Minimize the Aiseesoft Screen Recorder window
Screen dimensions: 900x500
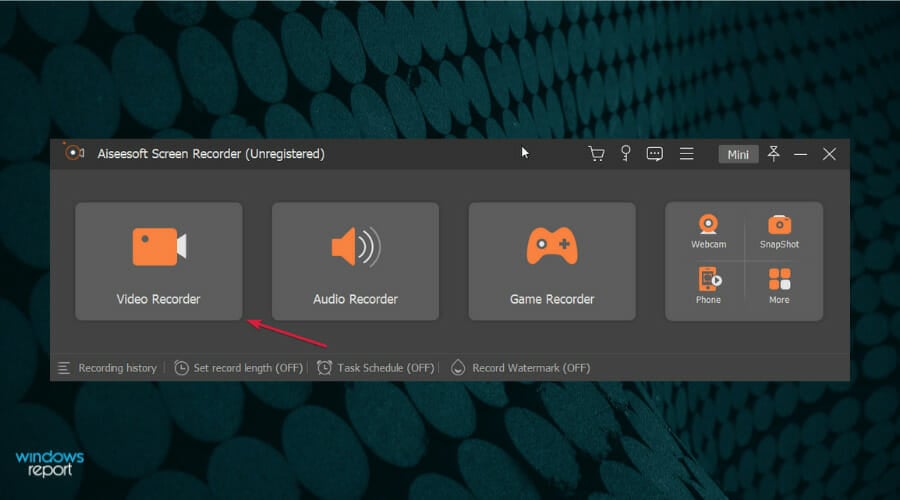pyautogui.click(x=800, y=154)
